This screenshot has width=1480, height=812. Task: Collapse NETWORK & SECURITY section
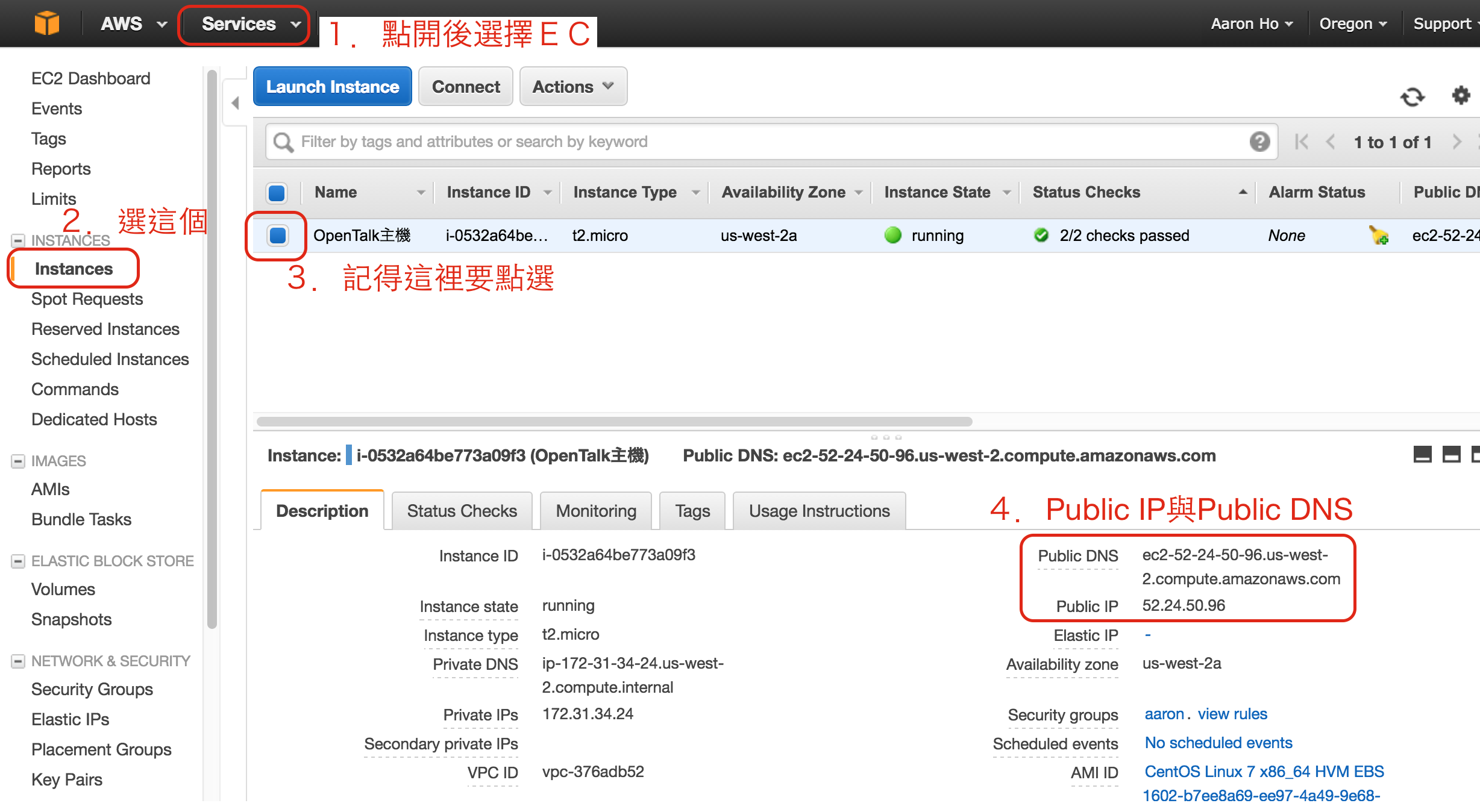(18, 661)
